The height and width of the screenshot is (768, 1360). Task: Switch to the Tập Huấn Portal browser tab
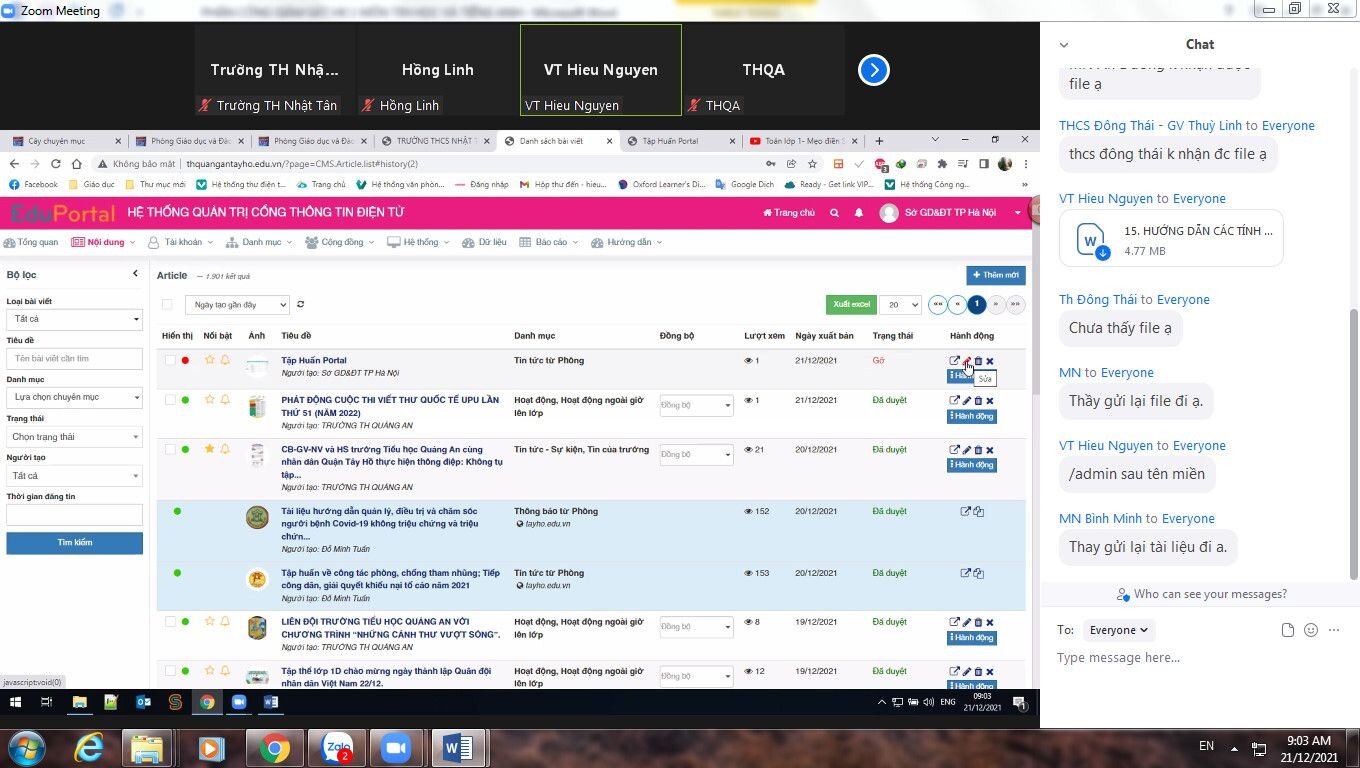669,141
